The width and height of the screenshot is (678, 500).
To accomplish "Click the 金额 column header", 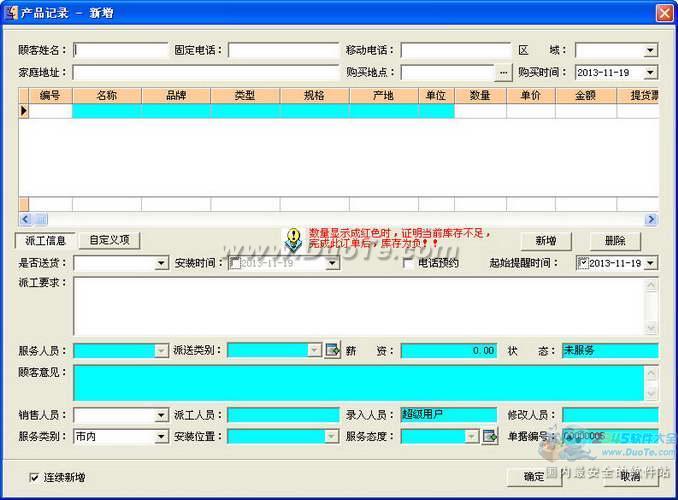I will click(585, 96).
